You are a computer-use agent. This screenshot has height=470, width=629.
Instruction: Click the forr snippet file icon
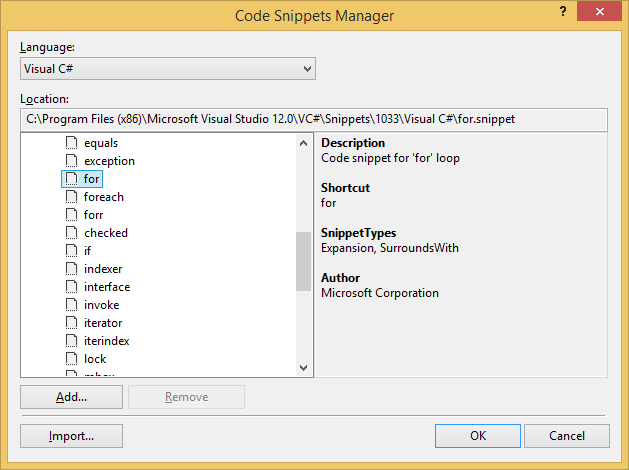(x=71, y=215)
